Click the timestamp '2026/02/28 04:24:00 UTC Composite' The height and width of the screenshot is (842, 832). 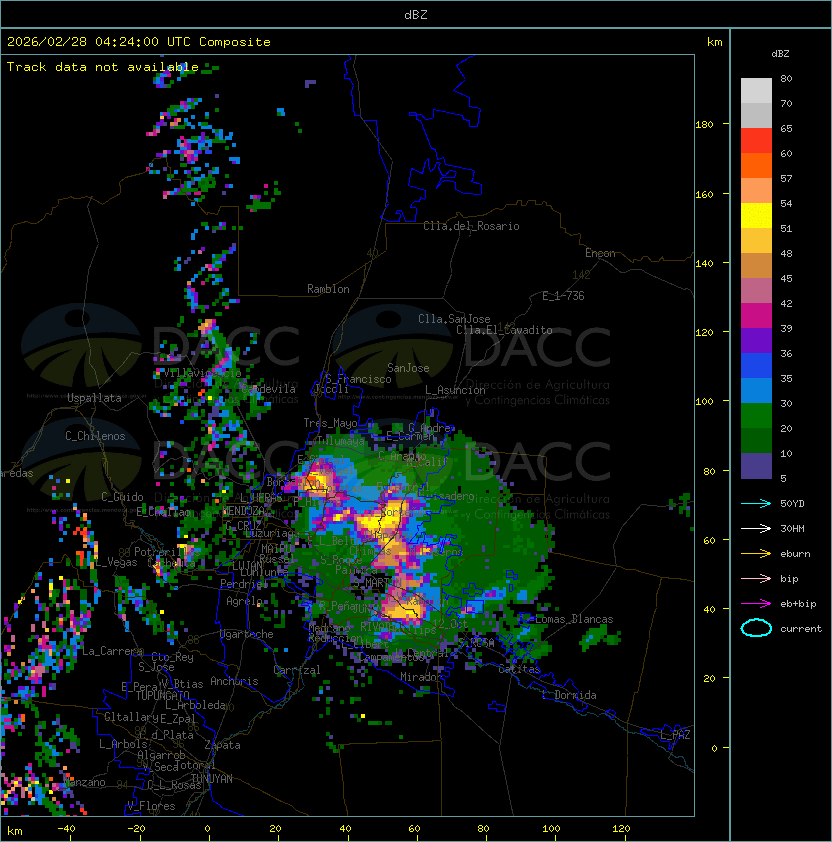click(x=139, y=42)
